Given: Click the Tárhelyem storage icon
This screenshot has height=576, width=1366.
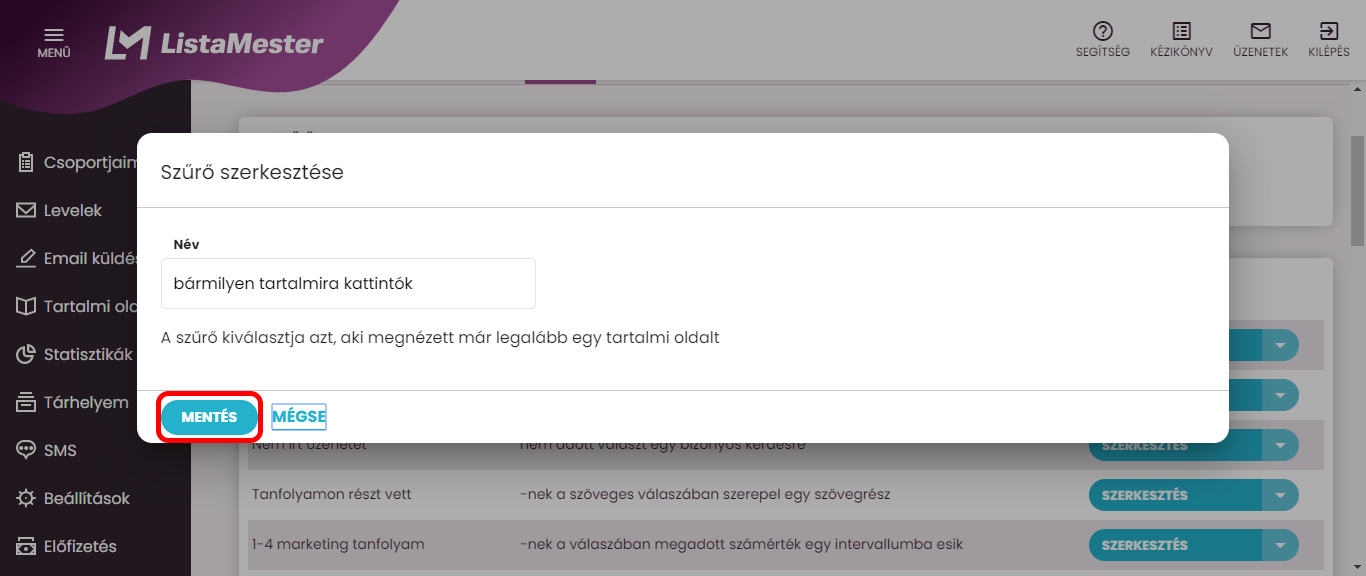Looking at the screenshot, I should tap(26, 403).
